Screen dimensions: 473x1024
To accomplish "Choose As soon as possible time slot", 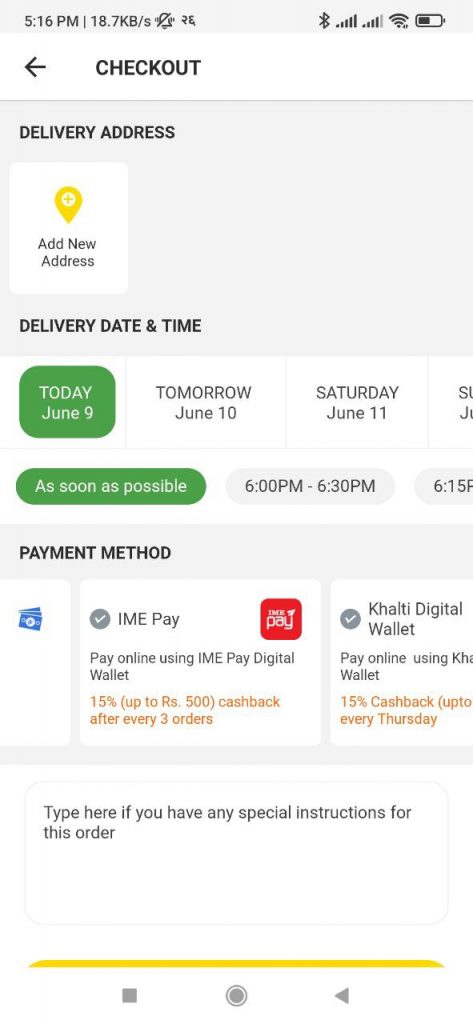I will point(111,487).
